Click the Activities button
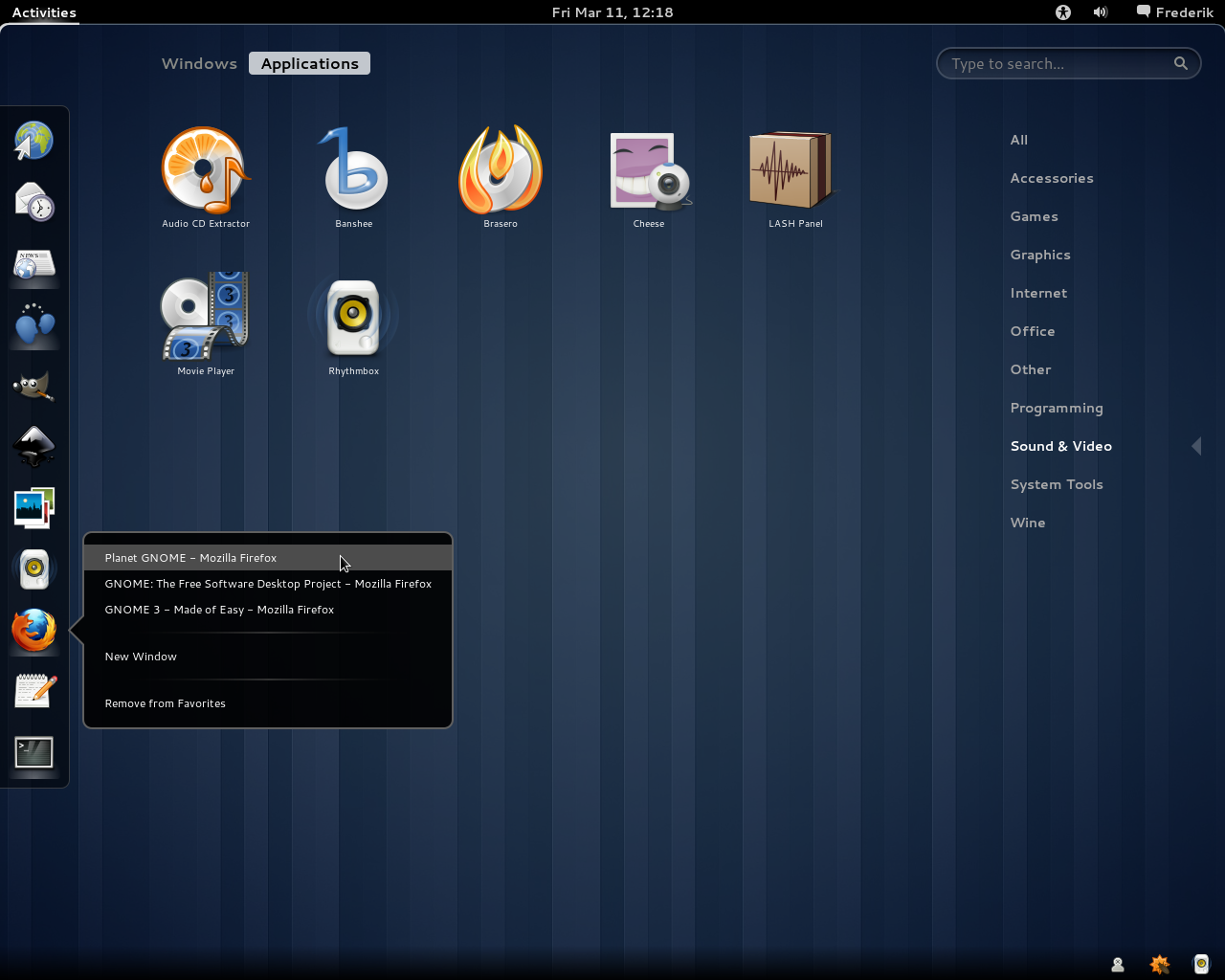1225x980 pixels. tap(44, 12)
